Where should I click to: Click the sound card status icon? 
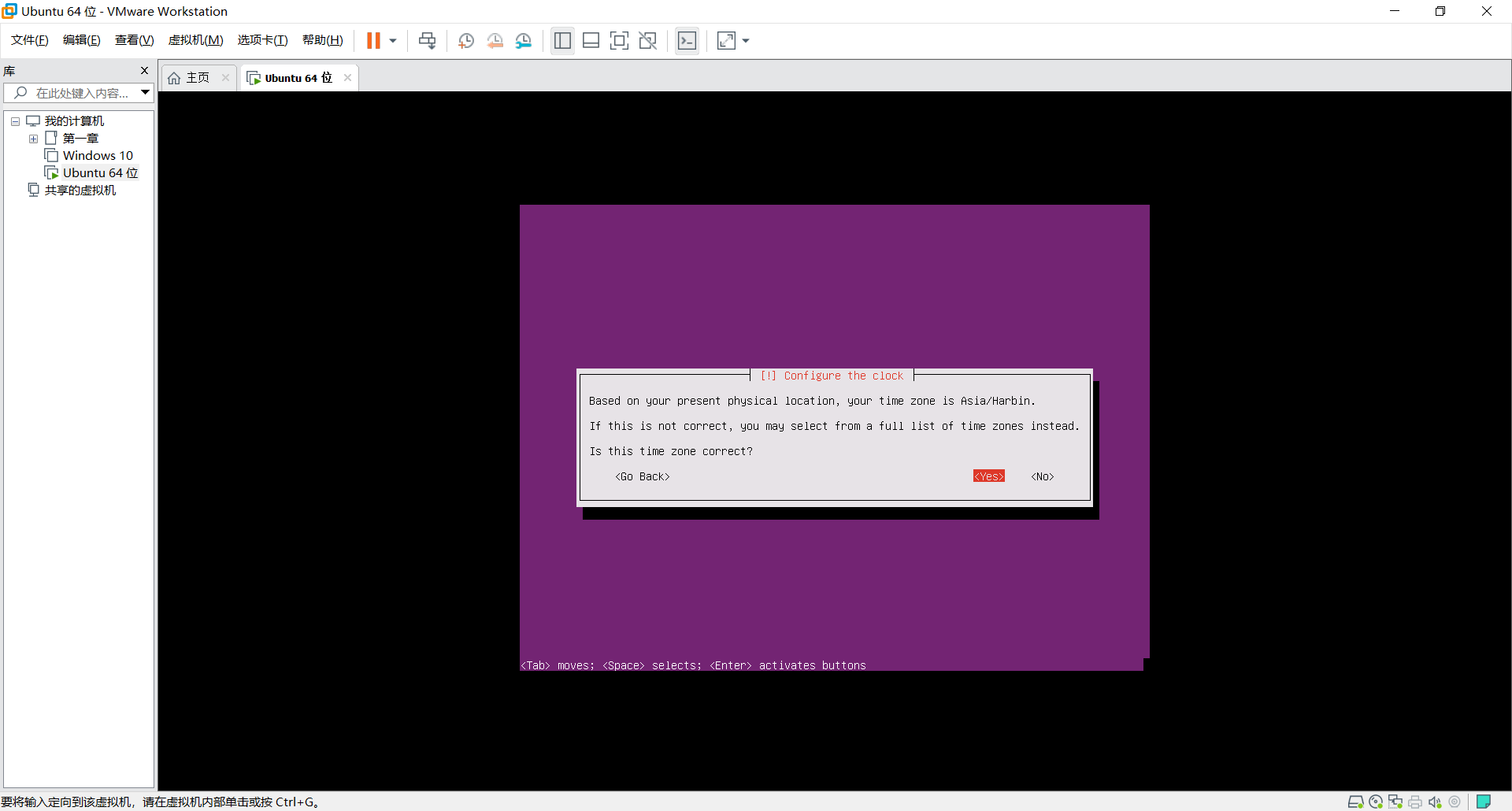[x=1435, y=802]
